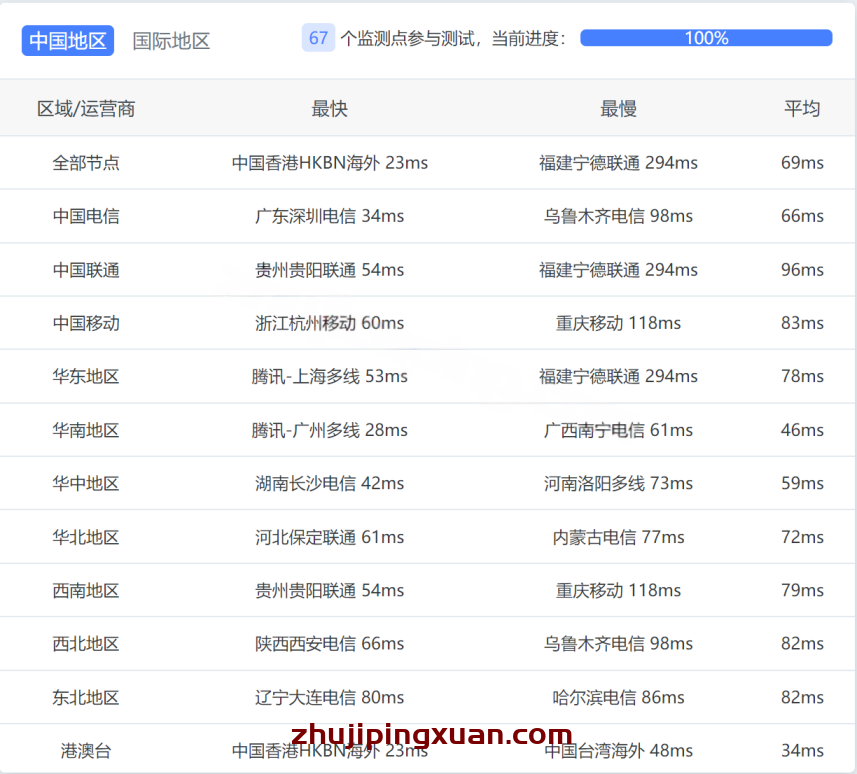Select the 东北地区 row label

[86, 697]
